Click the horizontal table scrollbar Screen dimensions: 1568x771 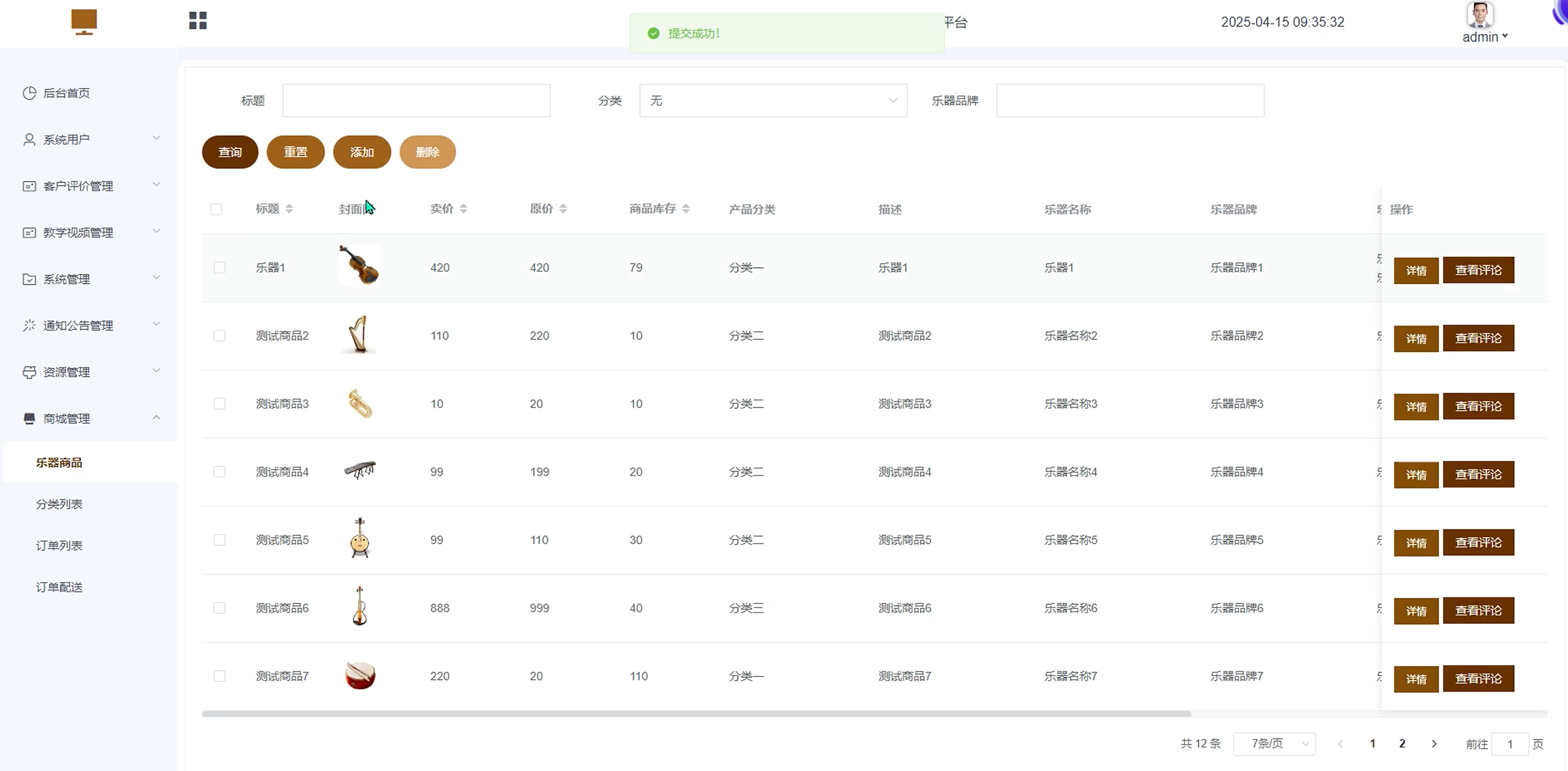(696, 714)
